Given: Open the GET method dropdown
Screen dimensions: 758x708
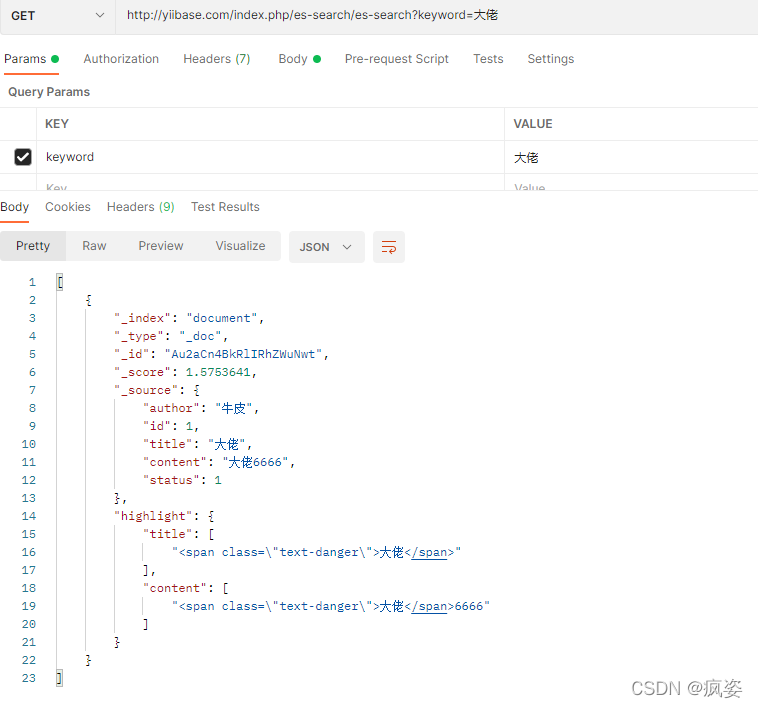Looking at the screenshot, I should pyautogui.click(x=57, y=16).
